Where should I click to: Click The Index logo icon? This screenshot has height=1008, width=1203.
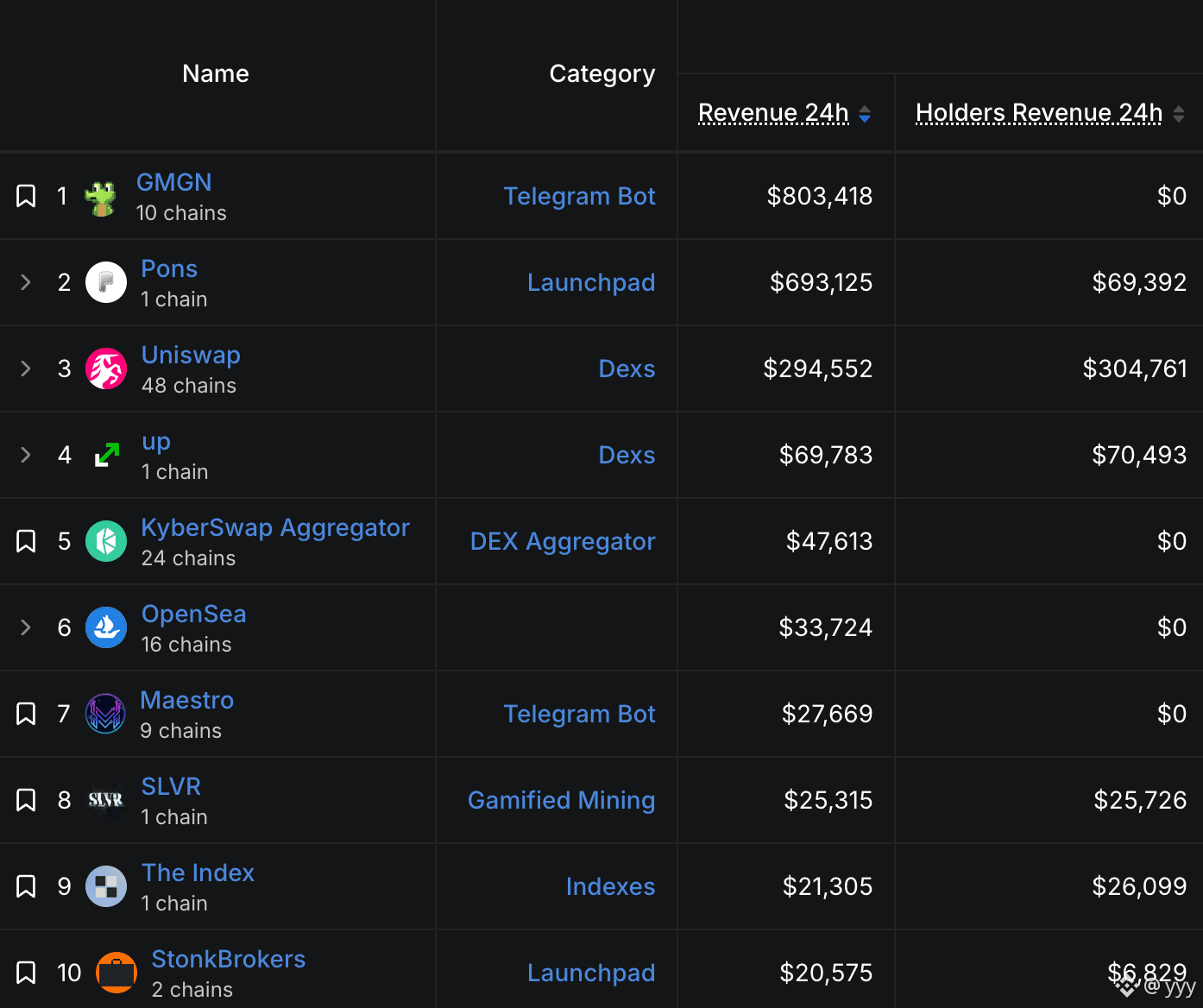106,886
